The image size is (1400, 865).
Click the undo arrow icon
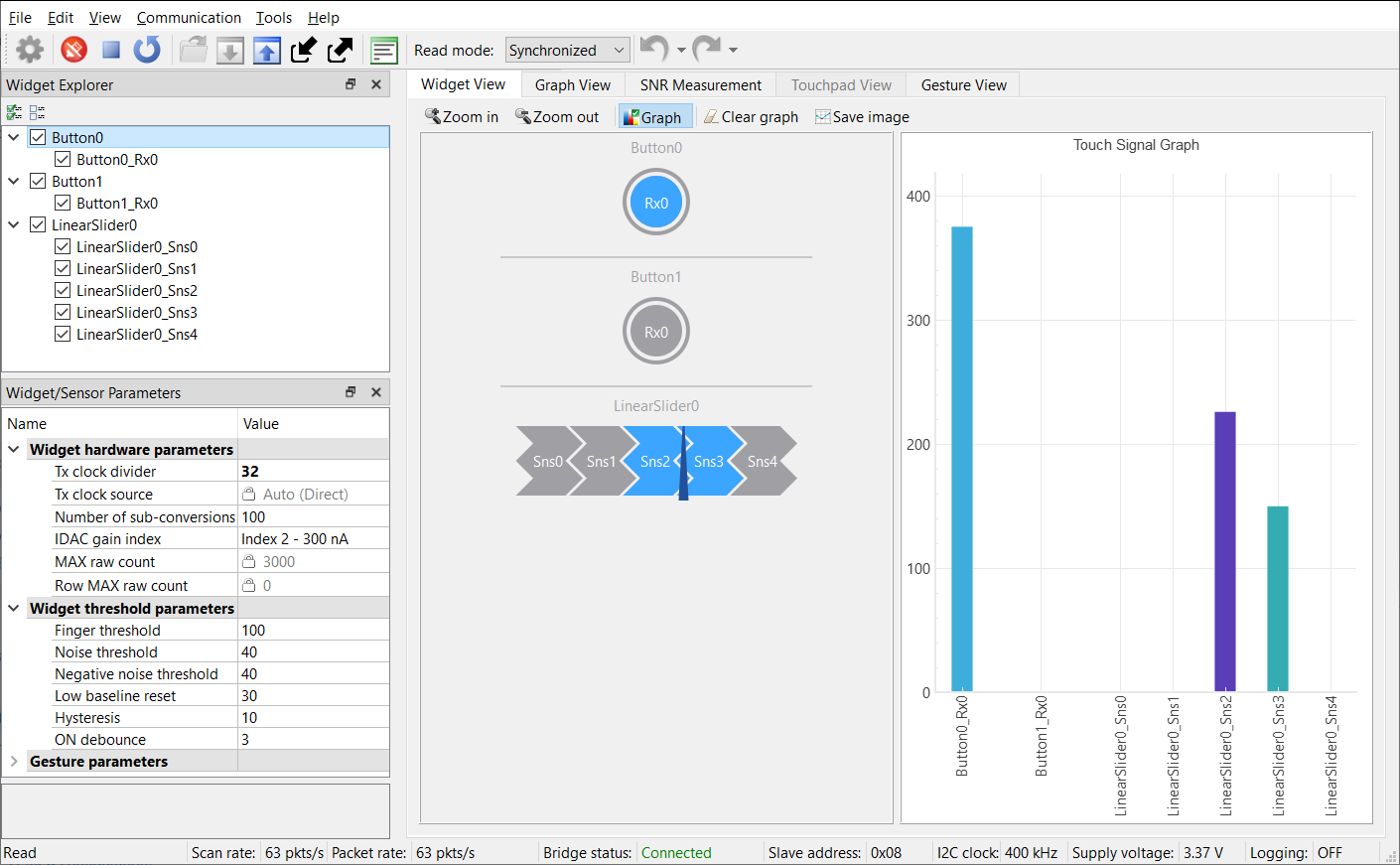[x=653, y=49]
